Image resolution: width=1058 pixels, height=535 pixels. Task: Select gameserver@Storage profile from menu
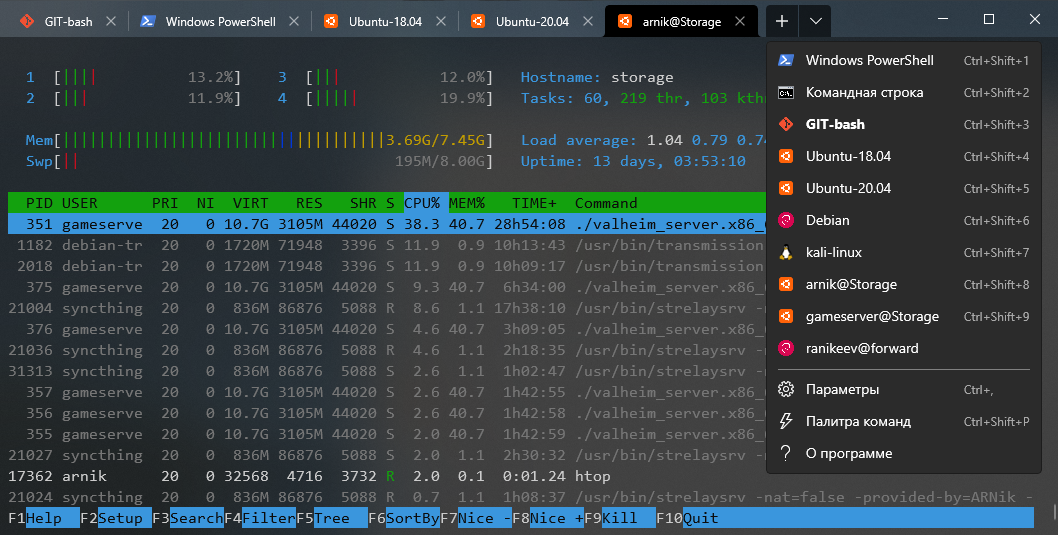click(x=872, y=316)
